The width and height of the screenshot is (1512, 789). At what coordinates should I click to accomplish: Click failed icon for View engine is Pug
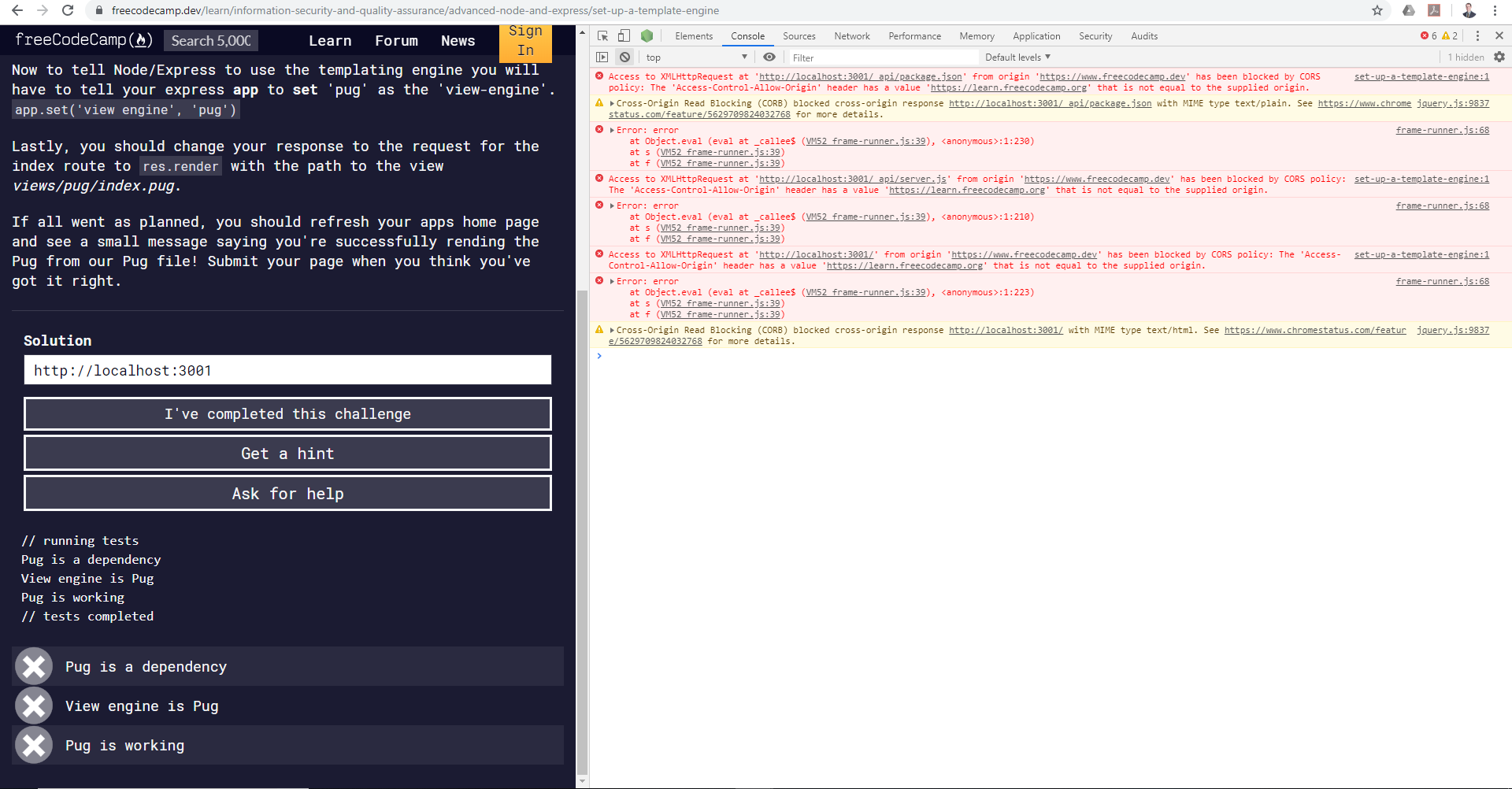pyautogui.click(x=34, y=706)
